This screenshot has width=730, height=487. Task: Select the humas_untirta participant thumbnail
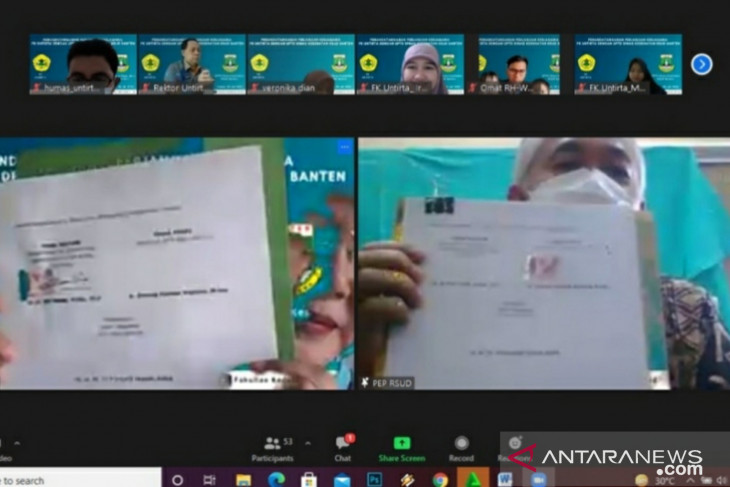pos(83,64)
